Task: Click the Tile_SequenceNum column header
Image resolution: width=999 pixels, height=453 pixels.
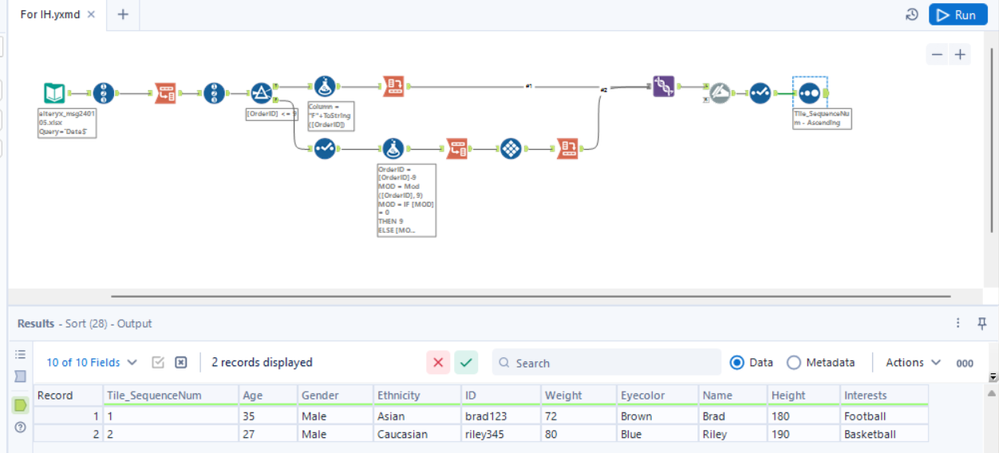Action: point(171,395)
